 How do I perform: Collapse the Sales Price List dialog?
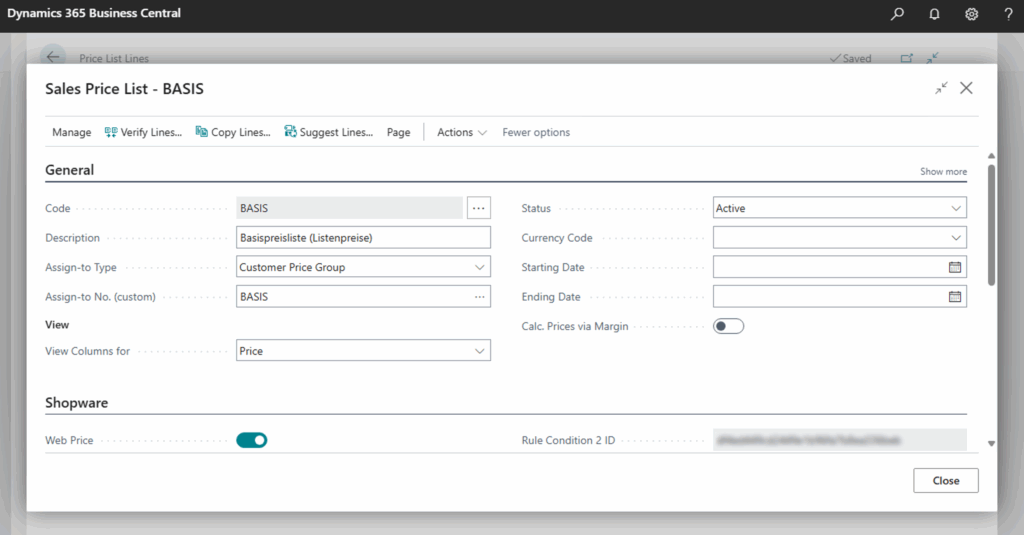point(941,88)
